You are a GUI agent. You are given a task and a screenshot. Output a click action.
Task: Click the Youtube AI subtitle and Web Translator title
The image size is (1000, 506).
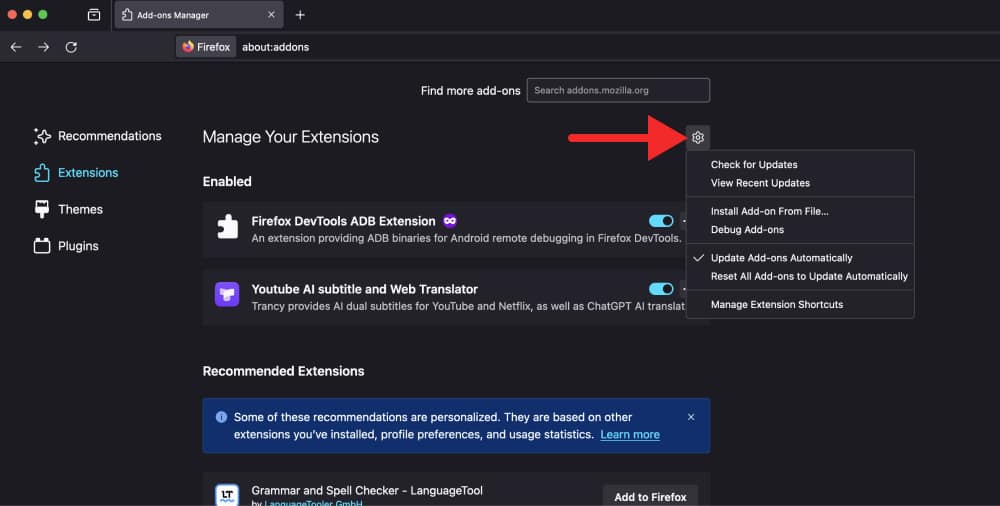coord(364,289)
